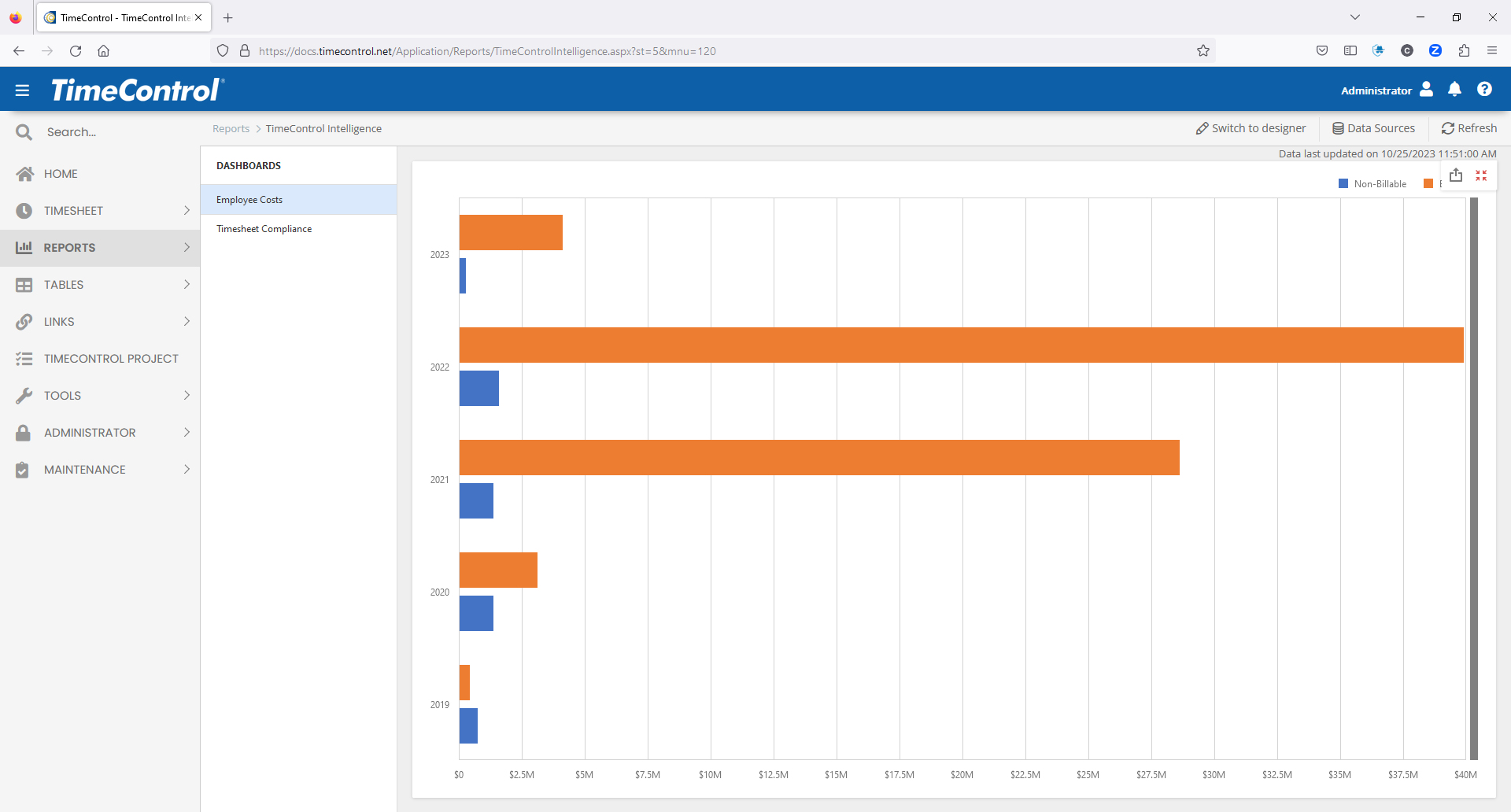Select the Employee Costs dashboard
1511x812 pixels.
298,200
